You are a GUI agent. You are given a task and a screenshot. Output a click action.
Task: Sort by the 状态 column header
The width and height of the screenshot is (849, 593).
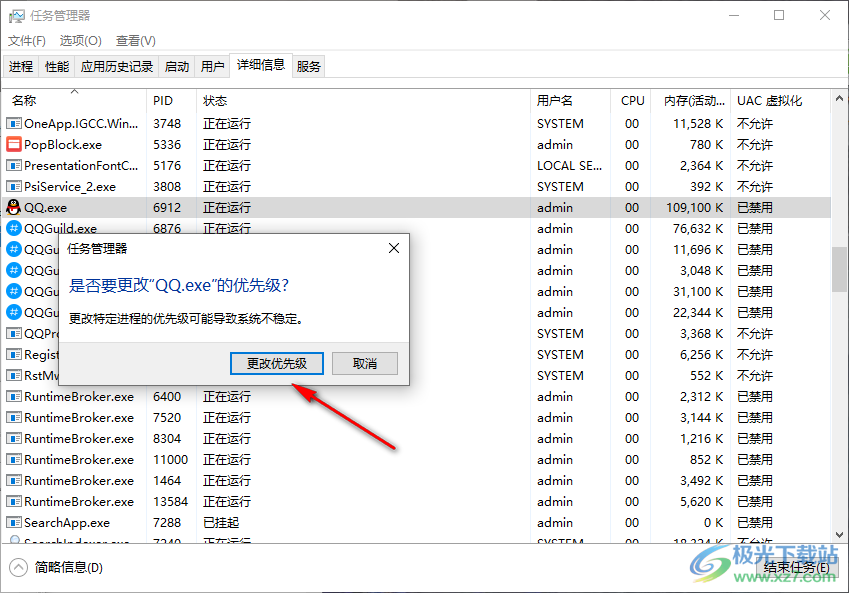(x=363, y=101)
